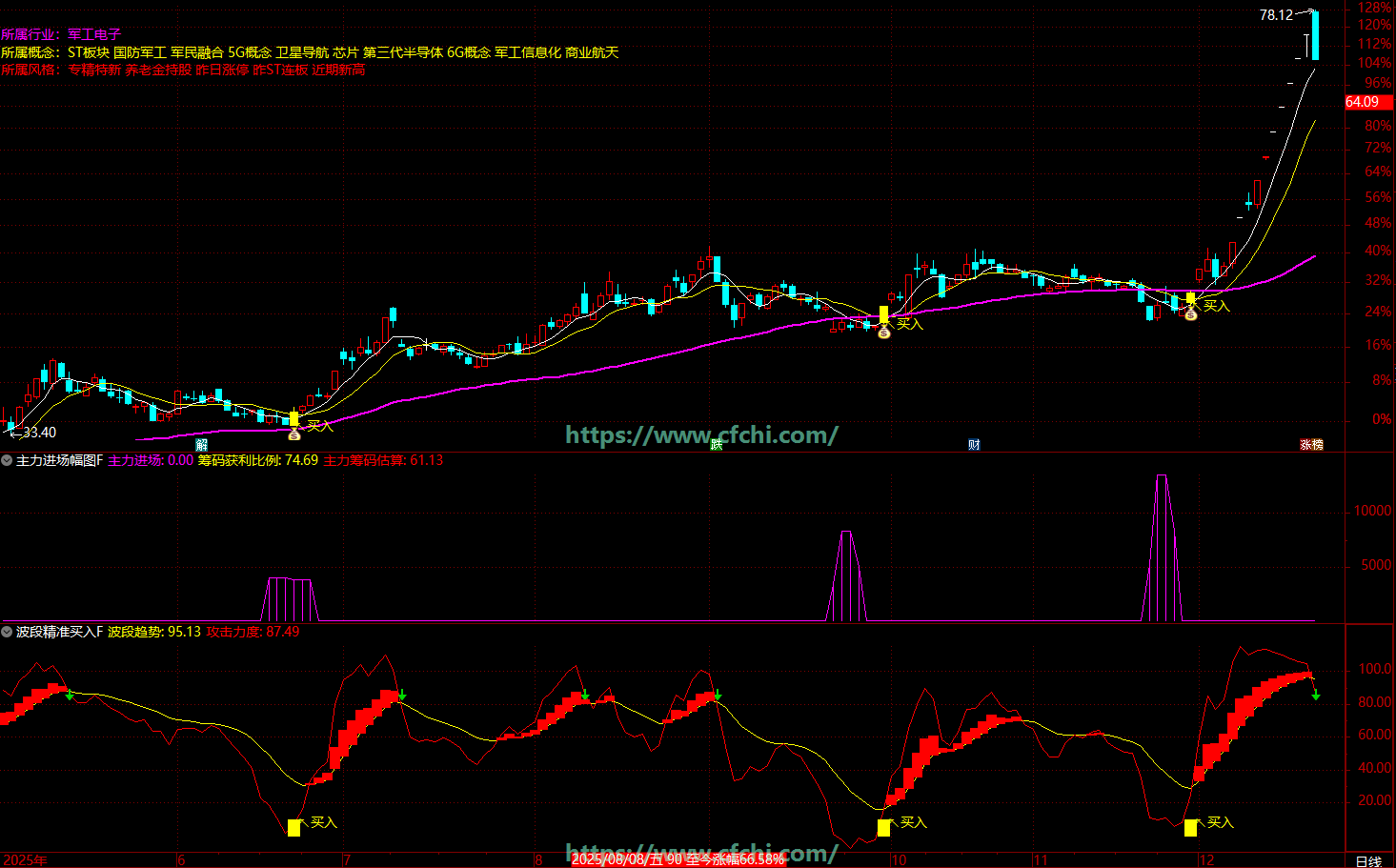Expand the 波段精准买入F indicator menu icon

(x=7, y=632)
